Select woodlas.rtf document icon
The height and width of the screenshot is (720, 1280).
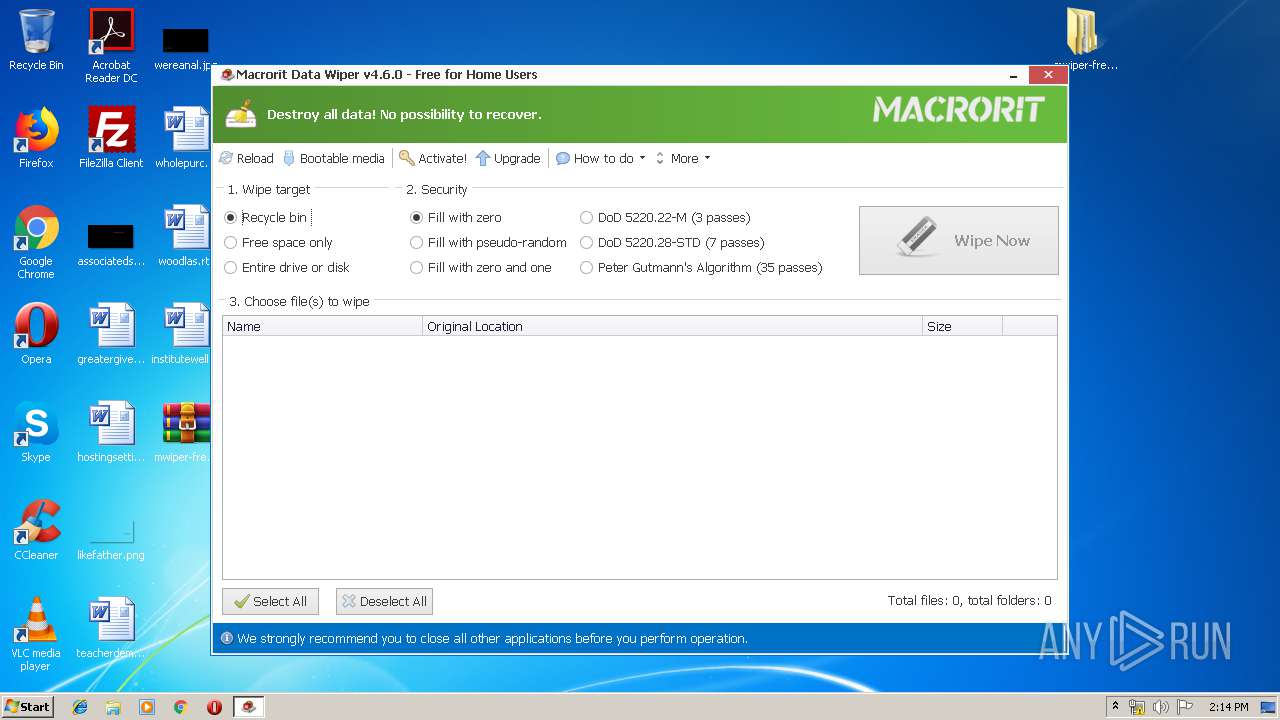coord(186,236)
